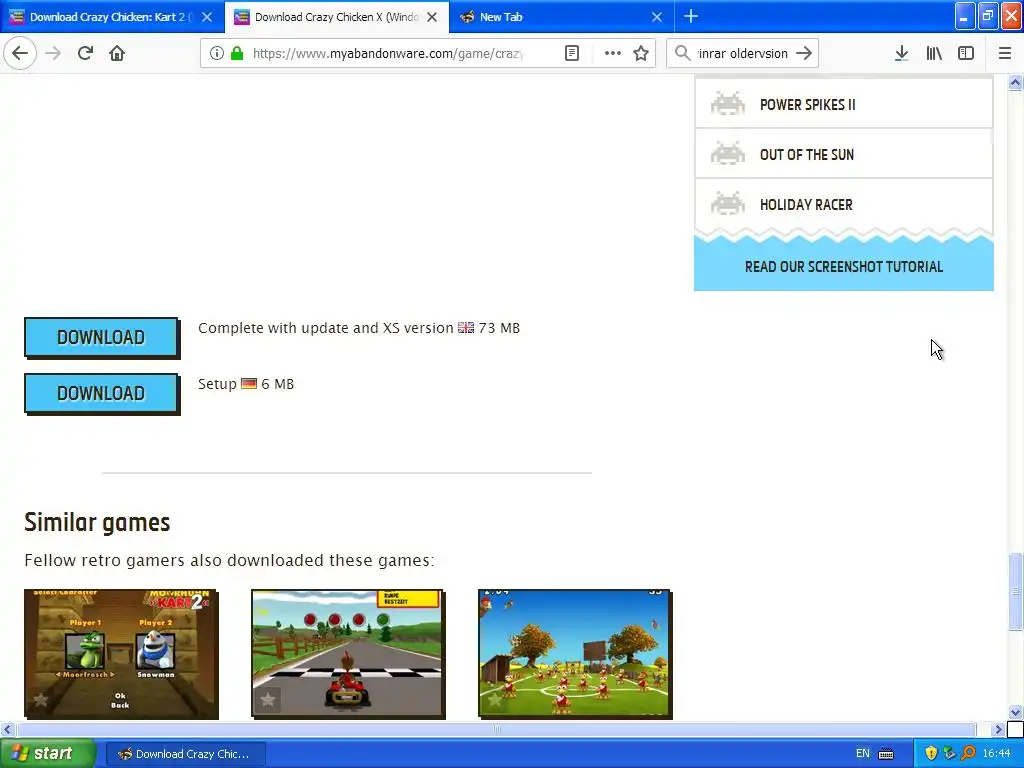Bookmark this page with the star

pos(641,54)
